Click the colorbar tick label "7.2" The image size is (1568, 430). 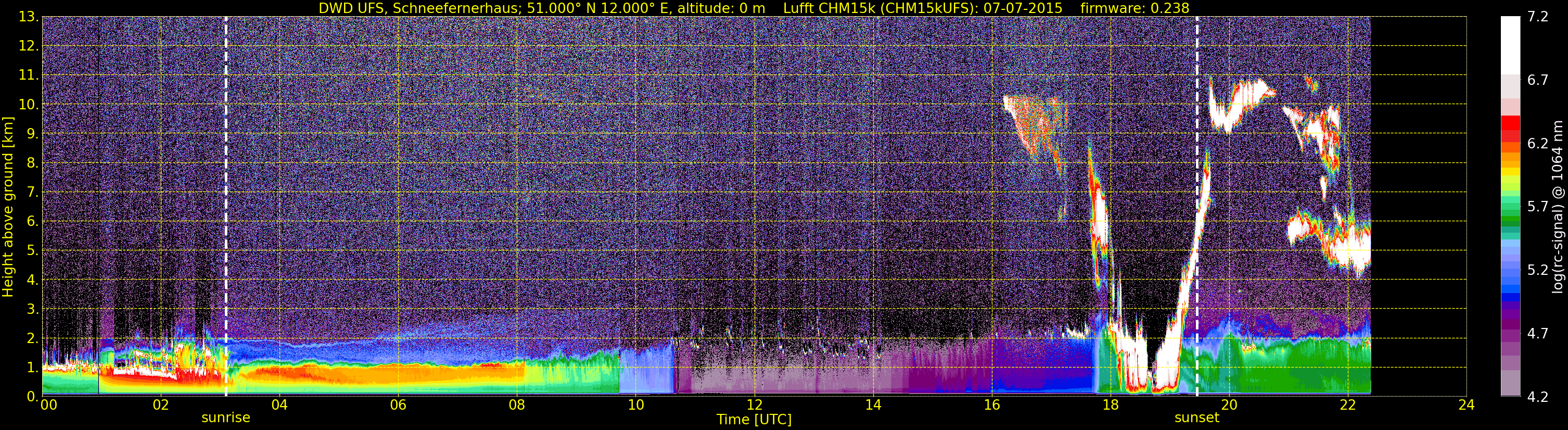coord(1538,17)
